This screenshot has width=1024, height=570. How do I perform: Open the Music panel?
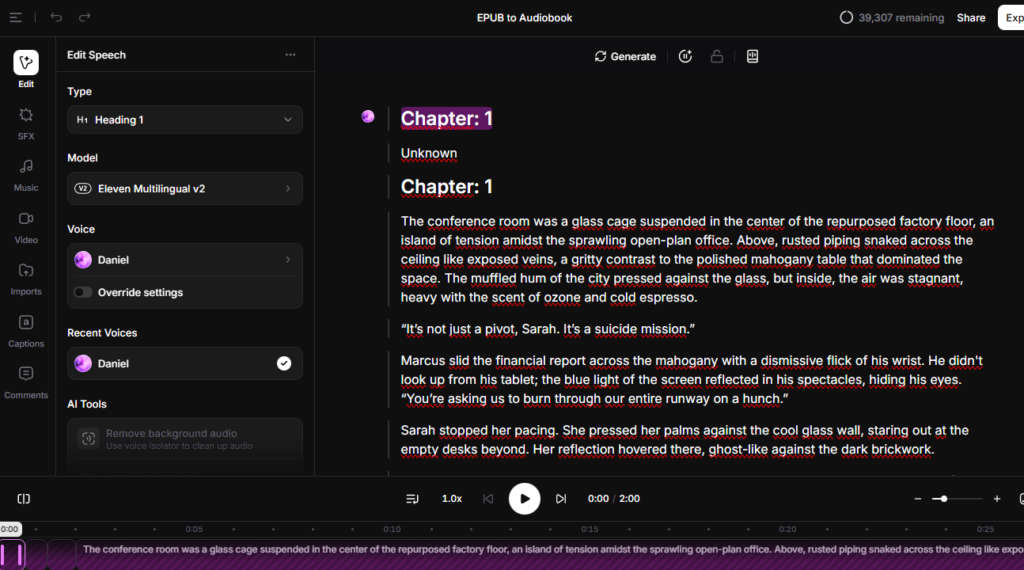tap(26, 173)
